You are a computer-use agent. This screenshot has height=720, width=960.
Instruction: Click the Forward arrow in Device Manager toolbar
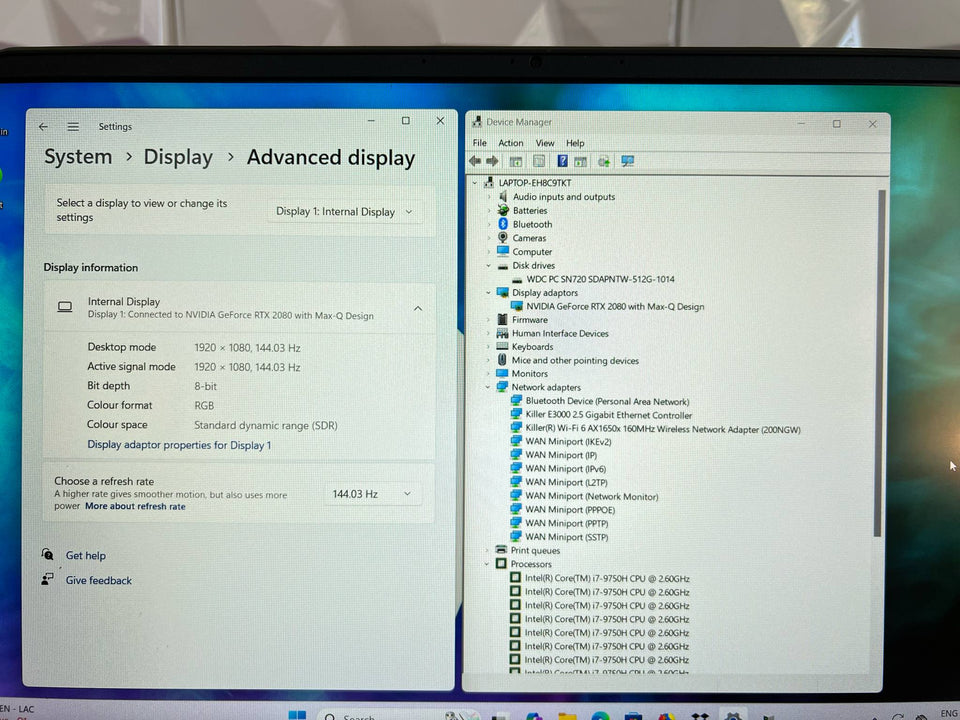coord(492,161)
